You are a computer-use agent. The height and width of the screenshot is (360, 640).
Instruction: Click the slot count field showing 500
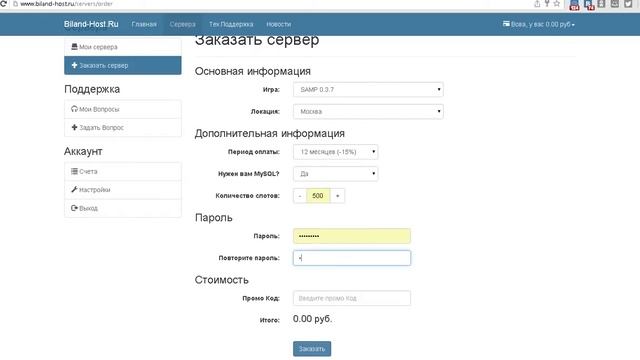tap(318, 196)
